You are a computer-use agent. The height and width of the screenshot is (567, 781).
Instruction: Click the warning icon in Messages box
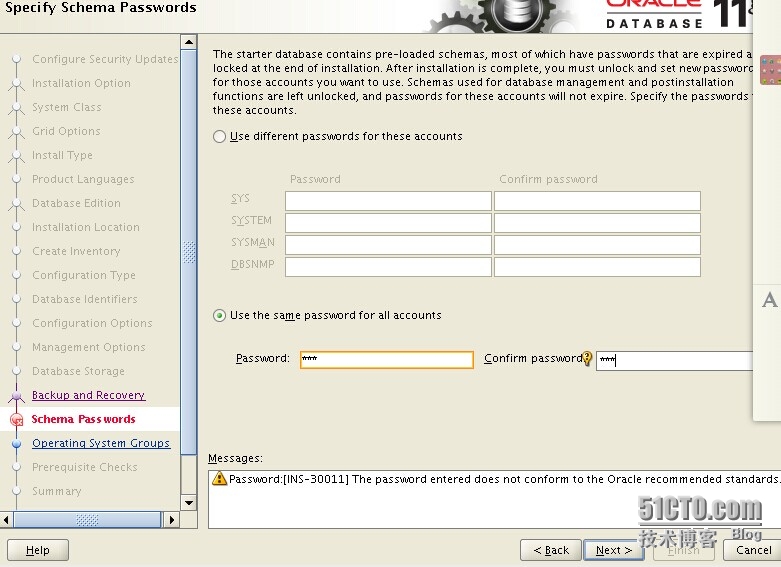pos(219,478)
